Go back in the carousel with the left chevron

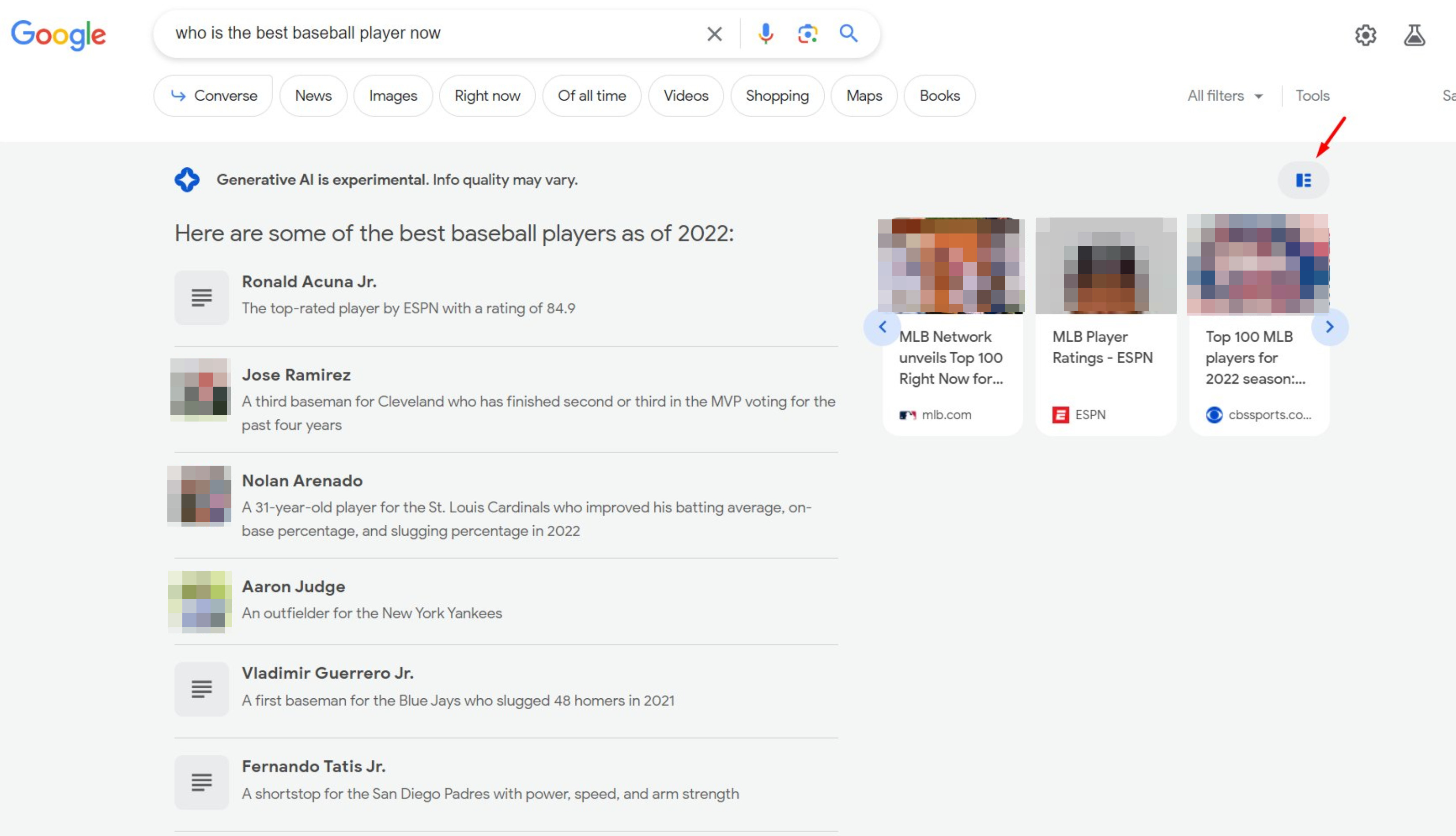click(x=883, y=326)
